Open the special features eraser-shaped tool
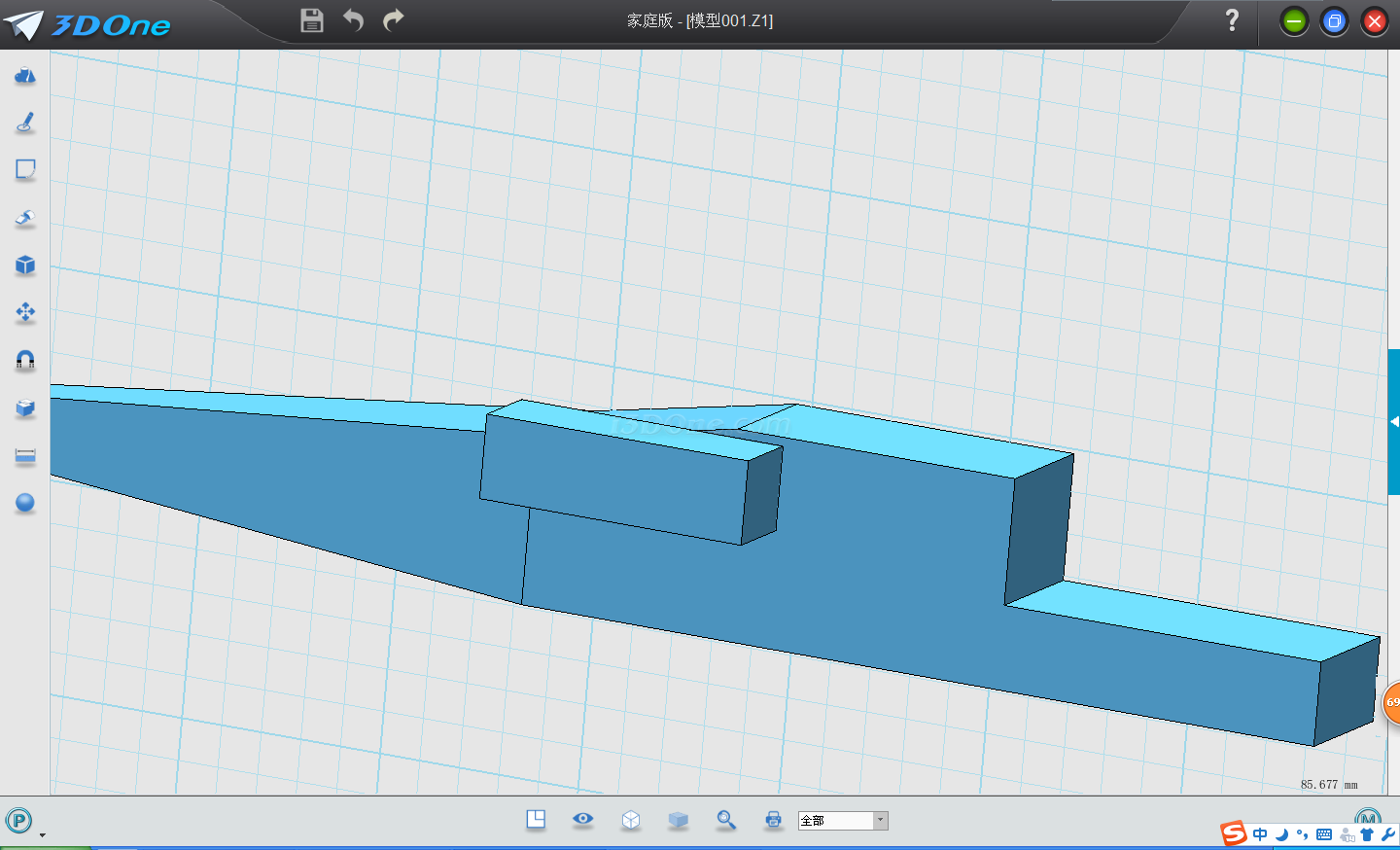 coord(25,218)
